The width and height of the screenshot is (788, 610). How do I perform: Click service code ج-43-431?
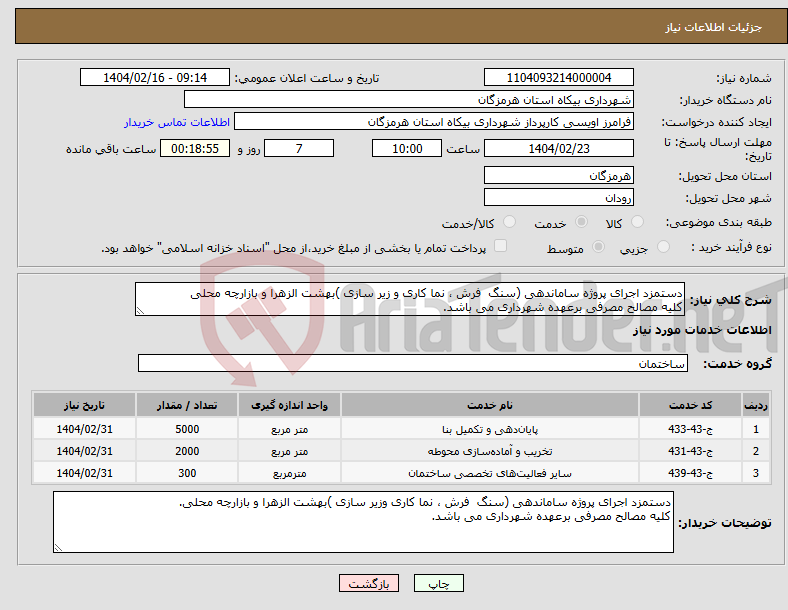click(x=691, y=451)
